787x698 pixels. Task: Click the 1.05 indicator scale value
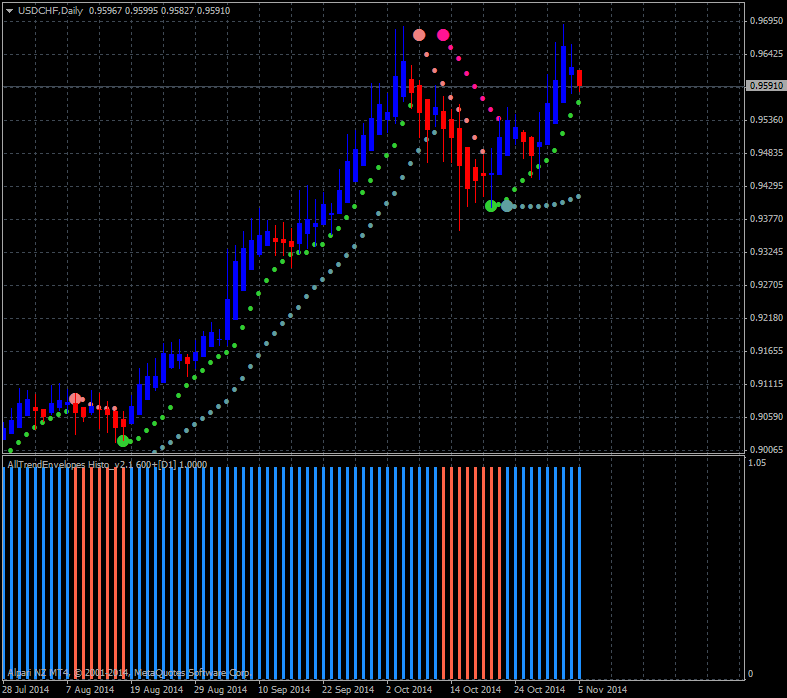[x=756, y=464]
